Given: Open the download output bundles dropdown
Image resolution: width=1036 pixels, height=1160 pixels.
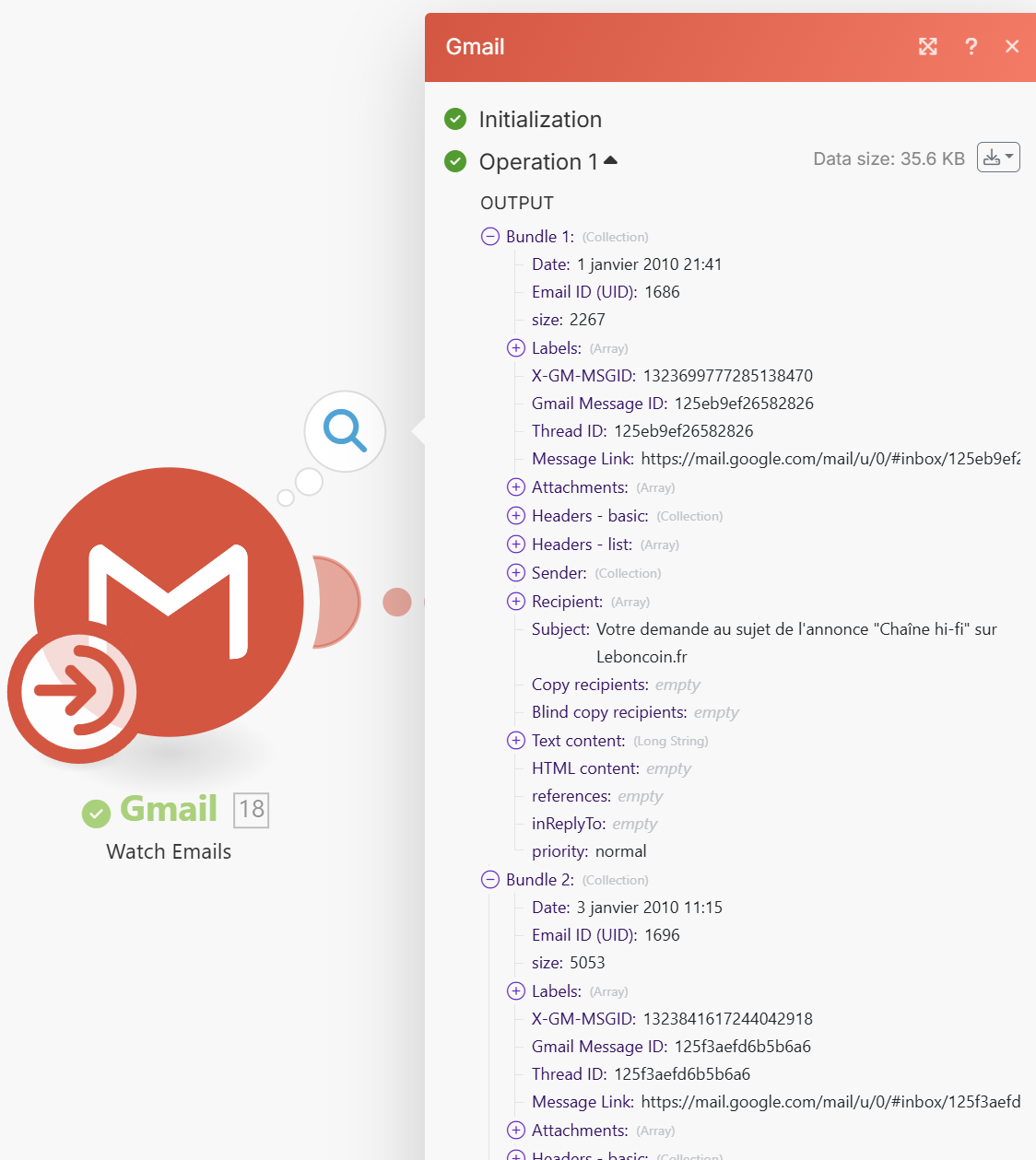Looking at the screenshot, I should [x=998, y=158].
